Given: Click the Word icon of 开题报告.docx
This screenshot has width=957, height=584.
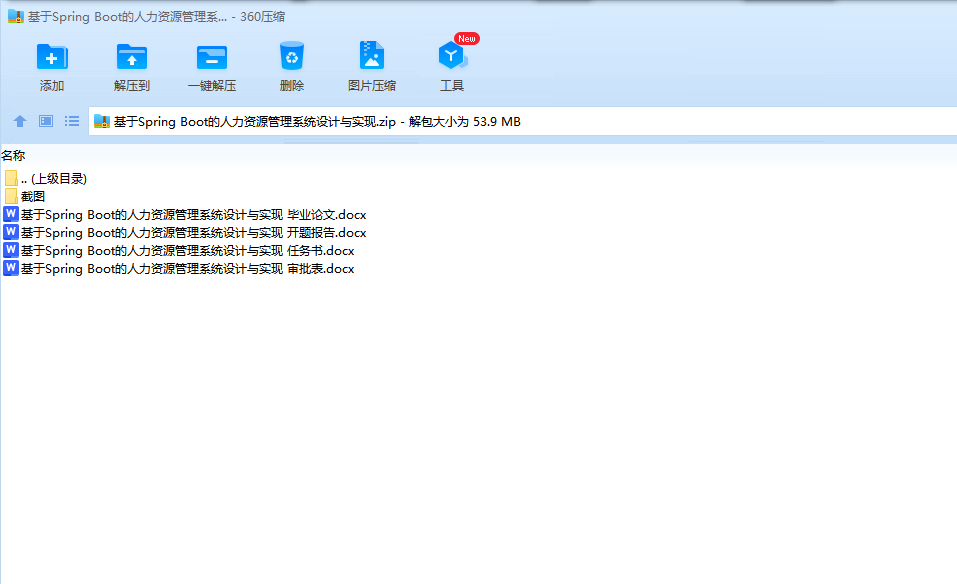Looking at the screenshot, I should [10, 232].
